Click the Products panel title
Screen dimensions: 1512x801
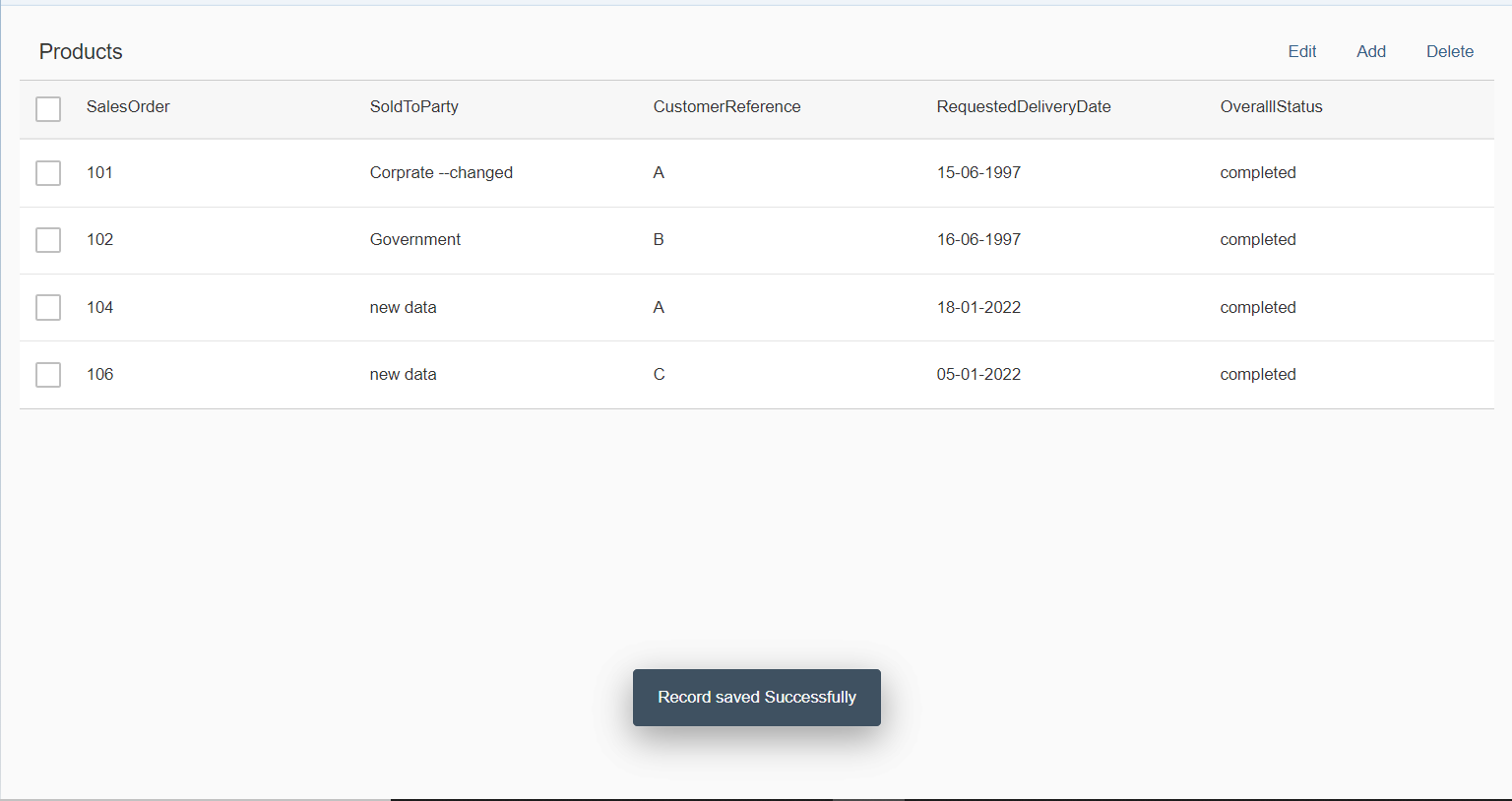coord(81,51)
